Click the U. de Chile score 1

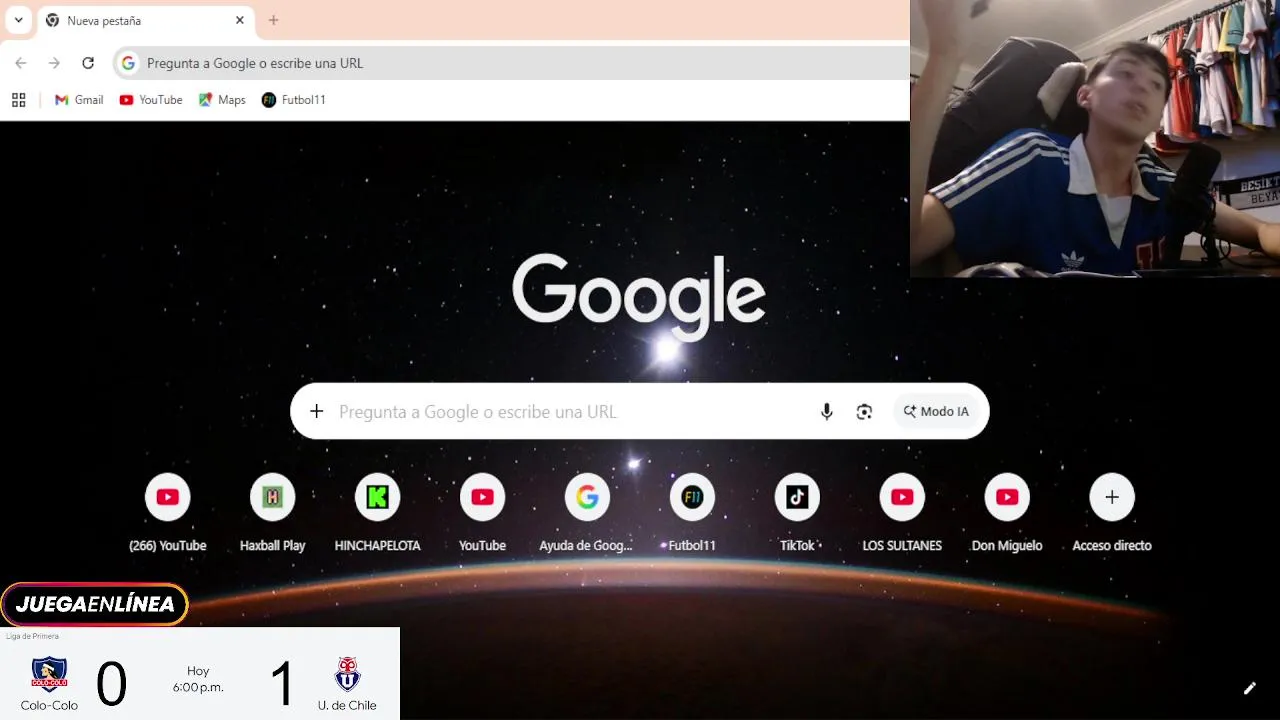tap(282, 685)
